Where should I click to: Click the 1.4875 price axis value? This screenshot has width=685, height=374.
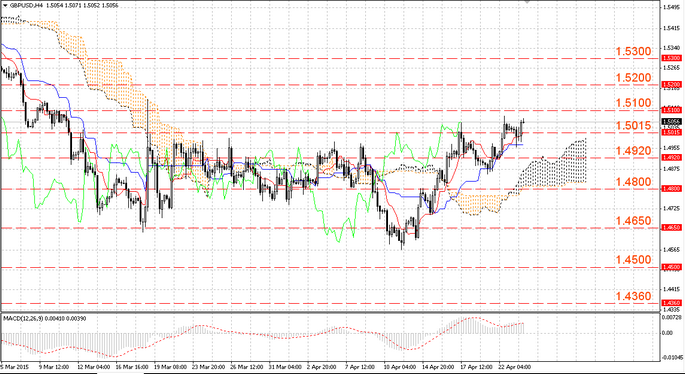pyautogui.click(x=671, y=169)
